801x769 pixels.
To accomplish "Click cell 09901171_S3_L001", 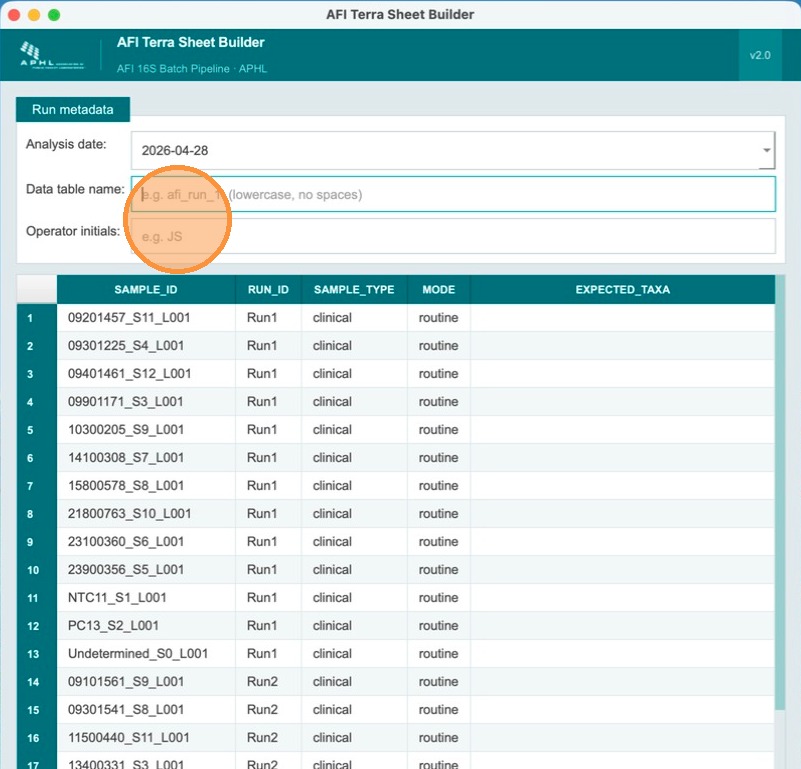I will click(146, 402).
